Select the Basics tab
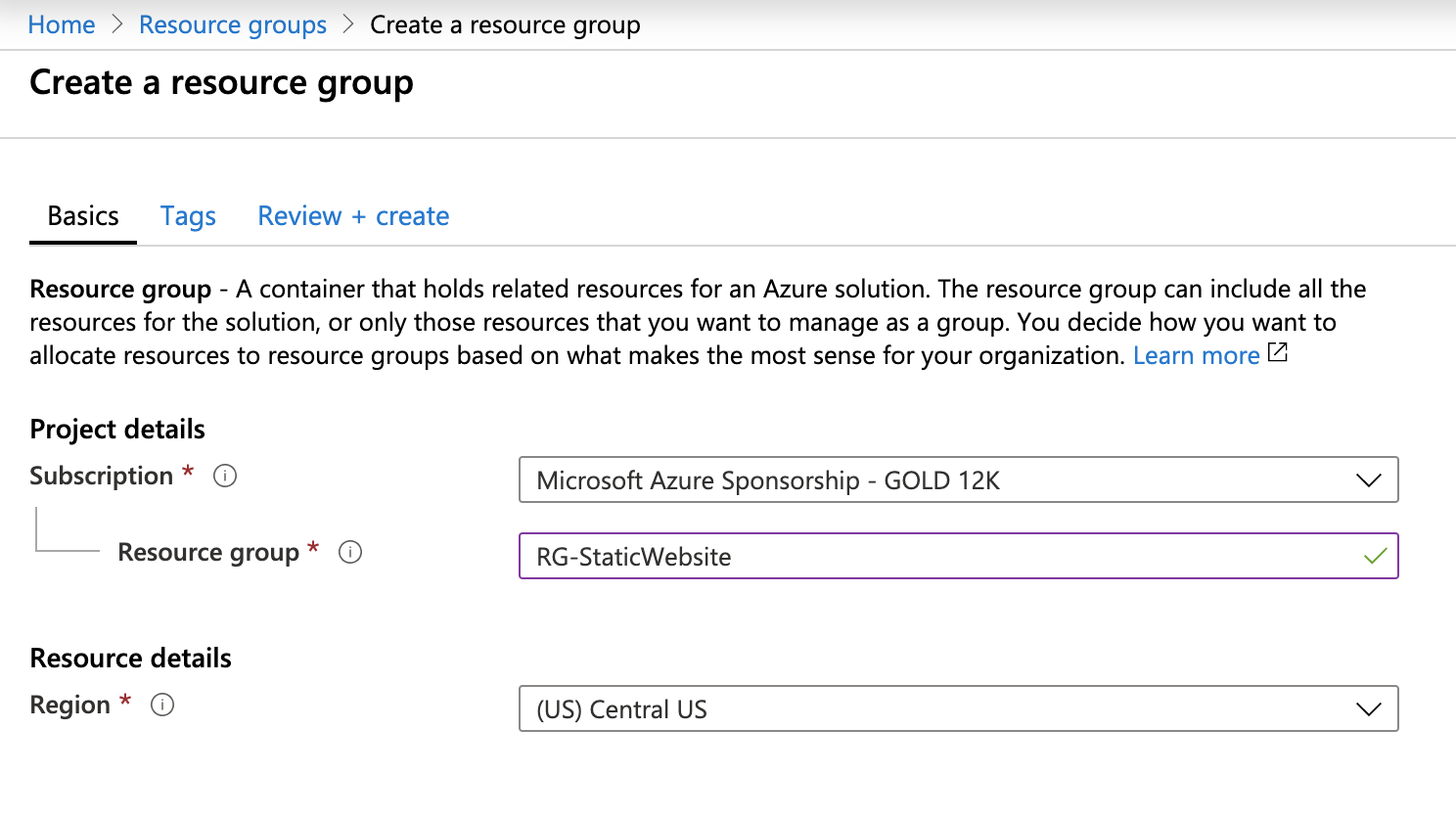The width and height of the screenshot is (1456, 820). [82, 215]
